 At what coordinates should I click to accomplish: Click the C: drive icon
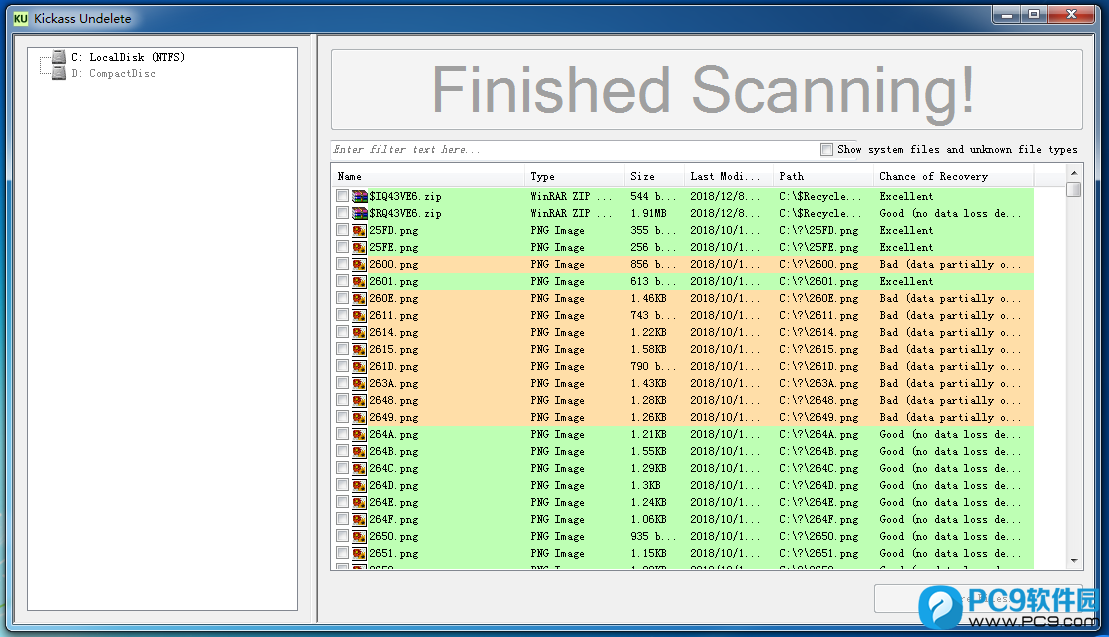click(59, 57)
